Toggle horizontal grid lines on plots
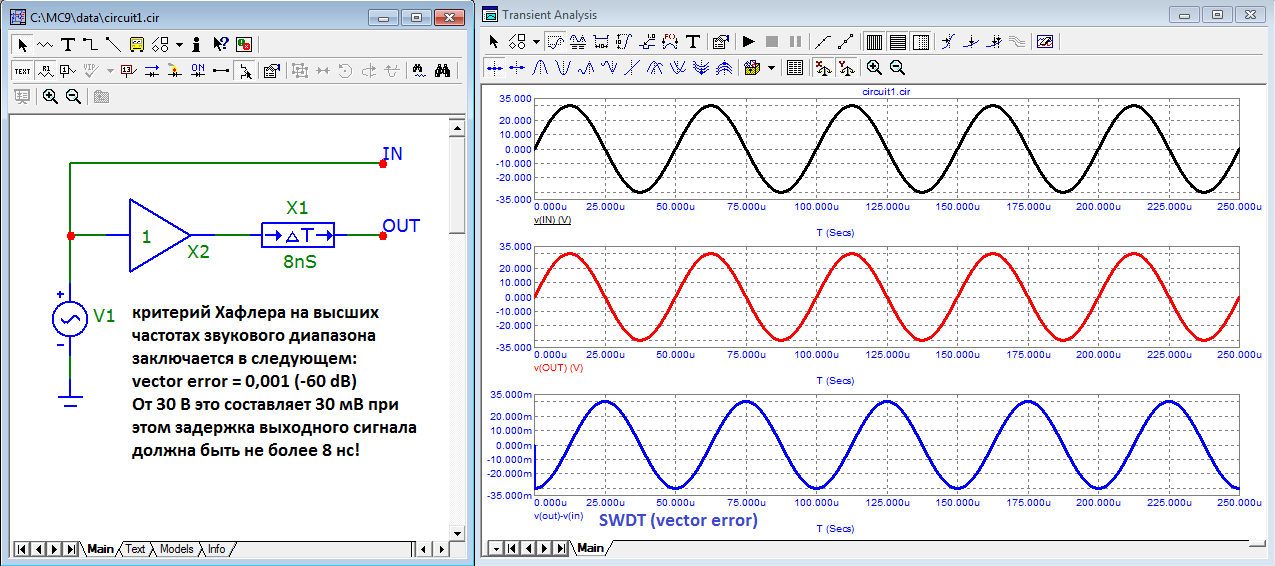 897,42
